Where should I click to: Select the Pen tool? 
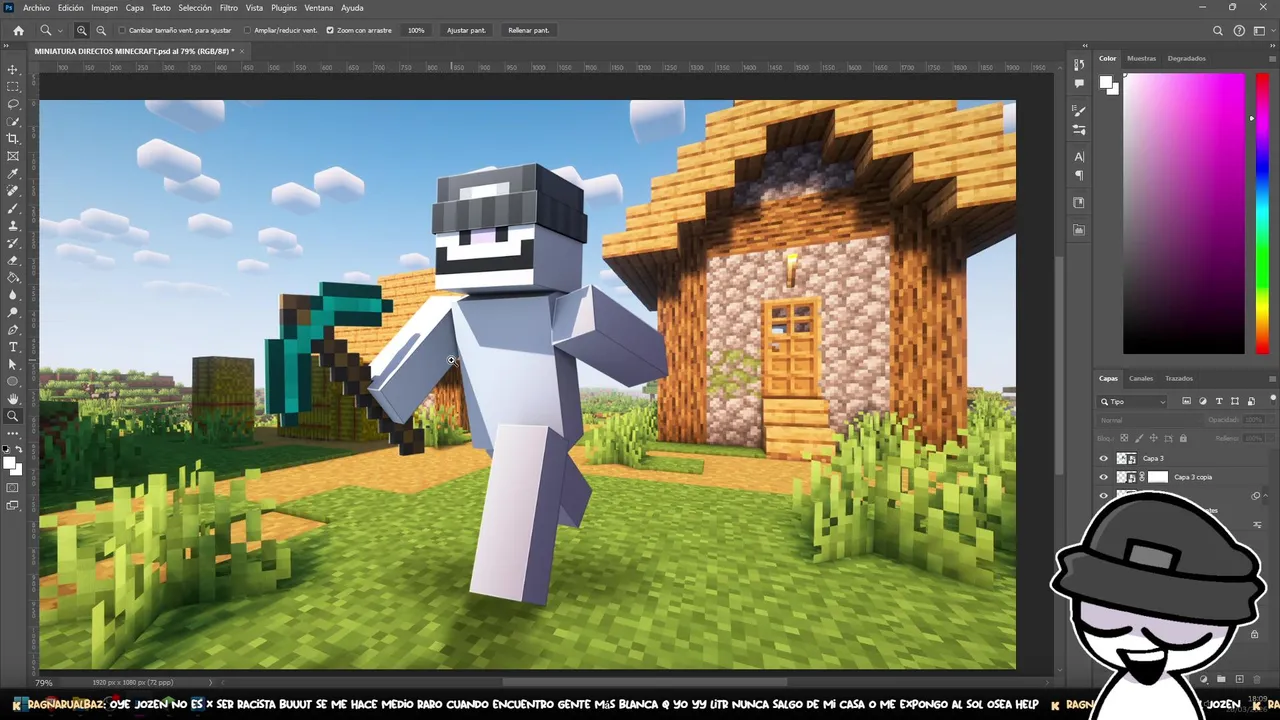click(13, 329)
